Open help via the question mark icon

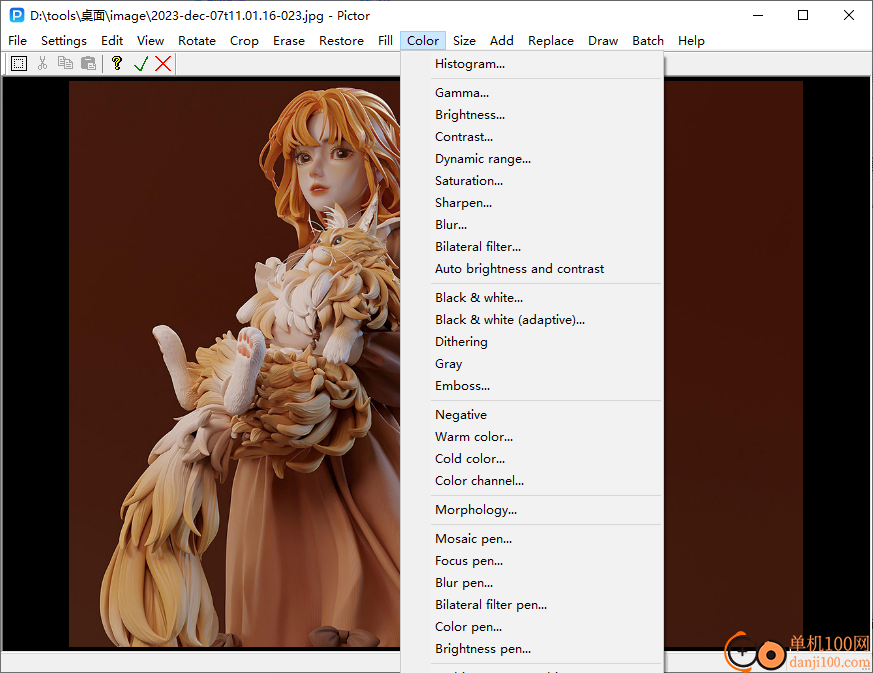click(117, 63)
